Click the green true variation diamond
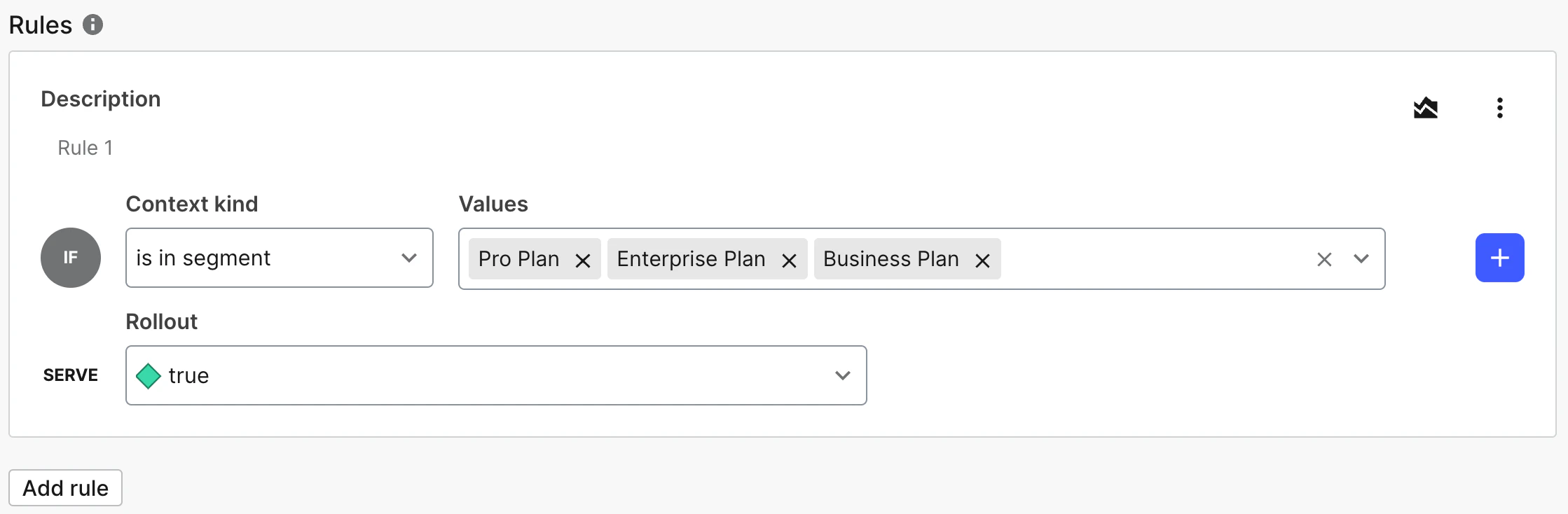Image resolution: width=1568 pixels, height=514 pixels. tap(149, 375)
